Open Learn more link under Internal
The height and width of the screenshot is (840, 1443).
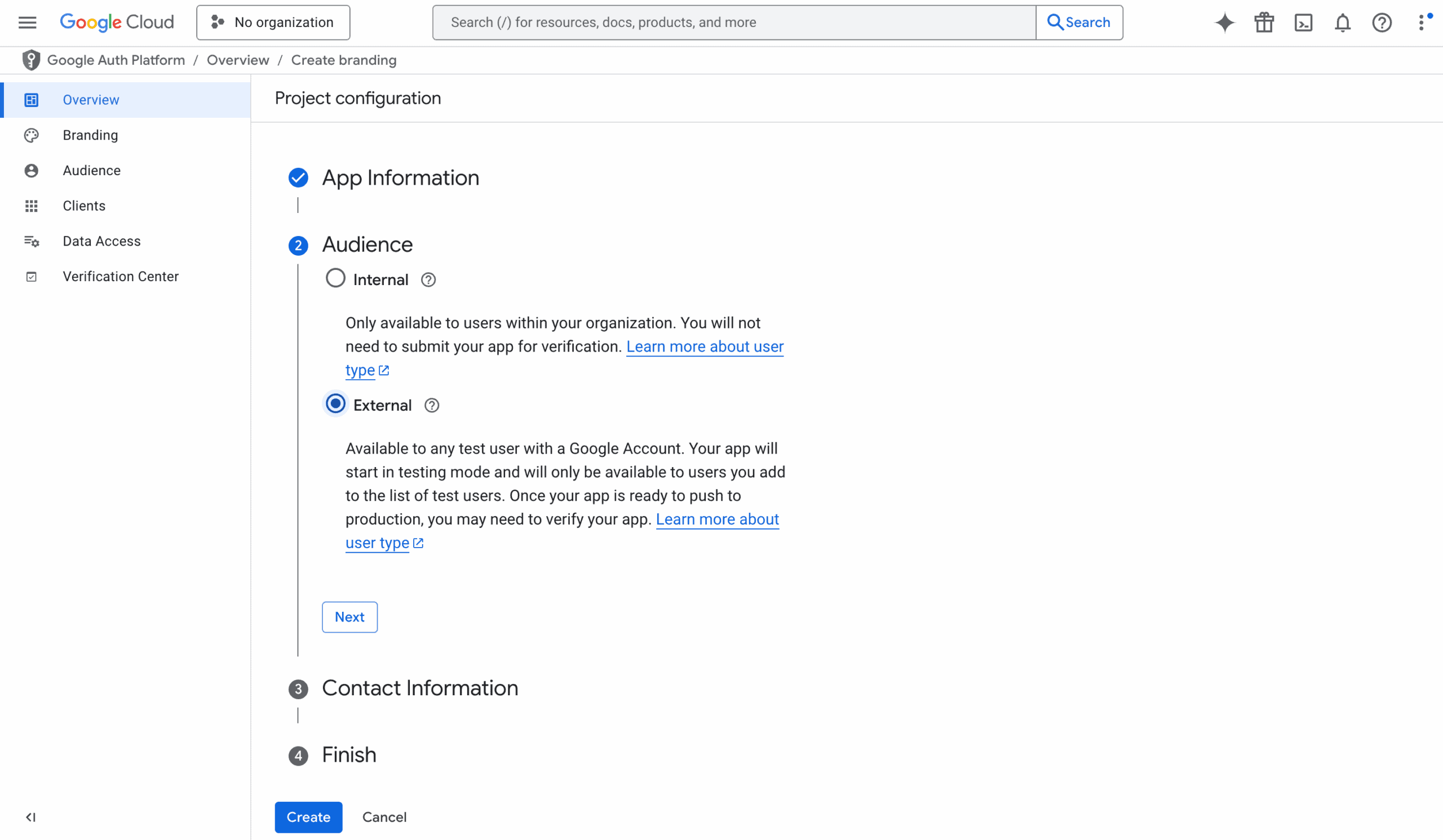[705, 346]
